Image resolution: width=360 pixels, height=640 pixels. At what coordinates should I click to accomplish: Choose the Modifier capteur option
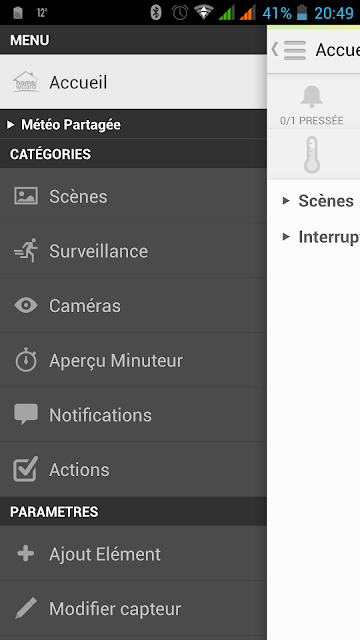tap(133, 609)
